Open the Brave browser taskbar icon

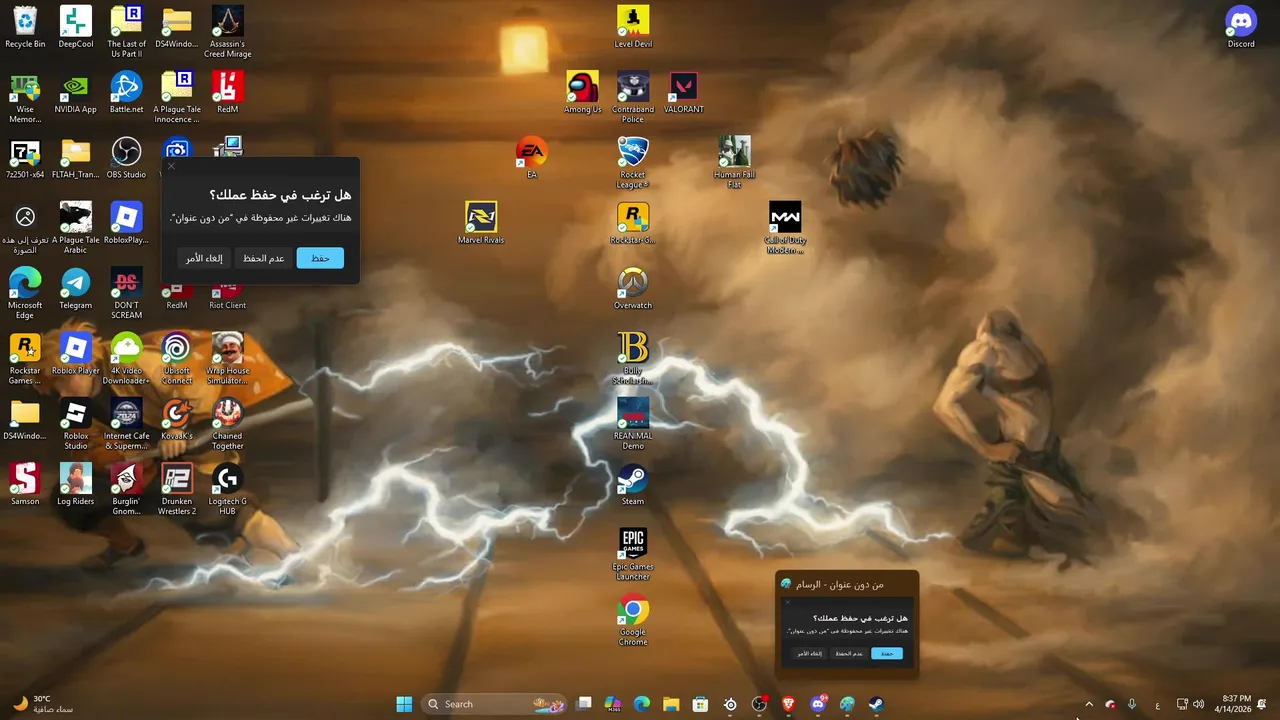coord(788,704)
